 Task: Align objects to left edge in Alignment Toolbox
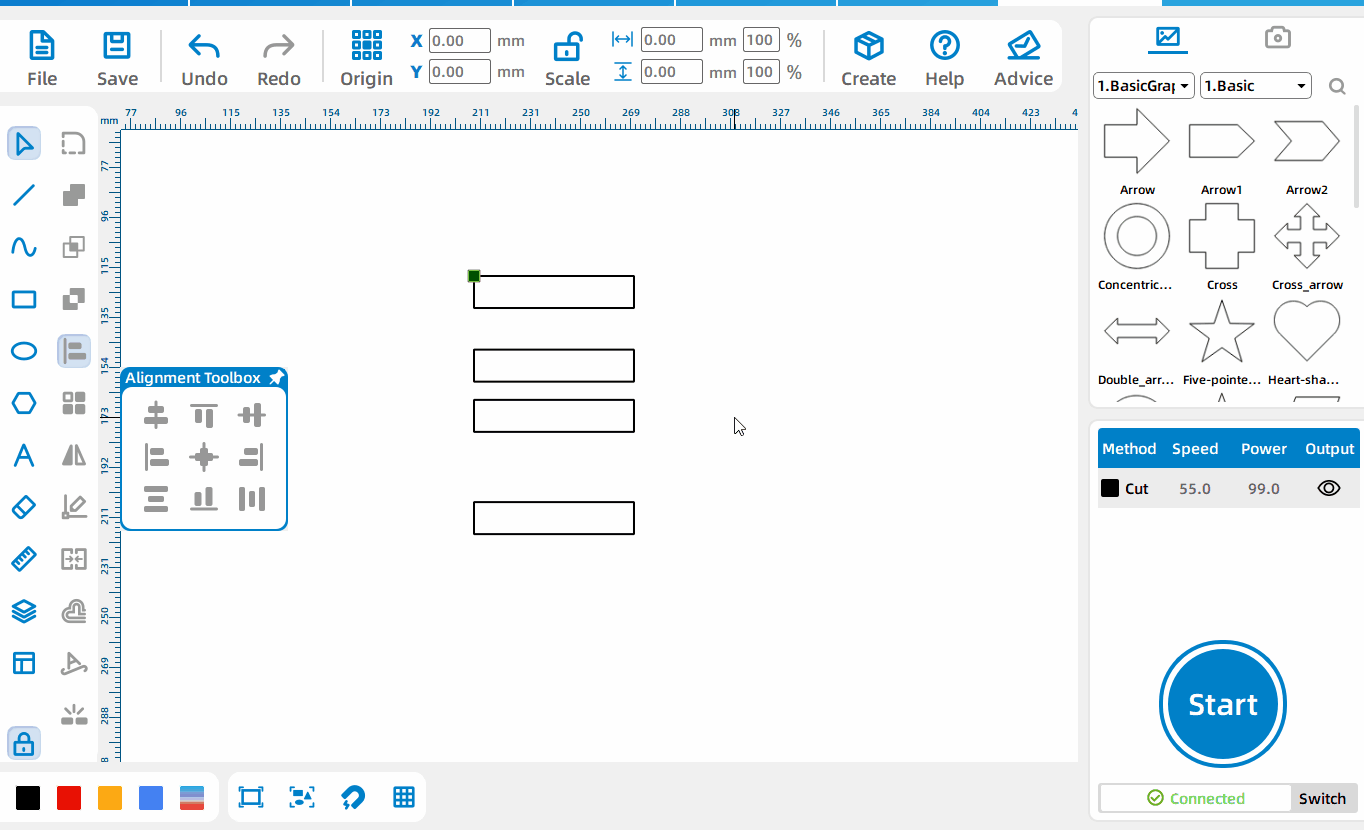tap(156, 457)
